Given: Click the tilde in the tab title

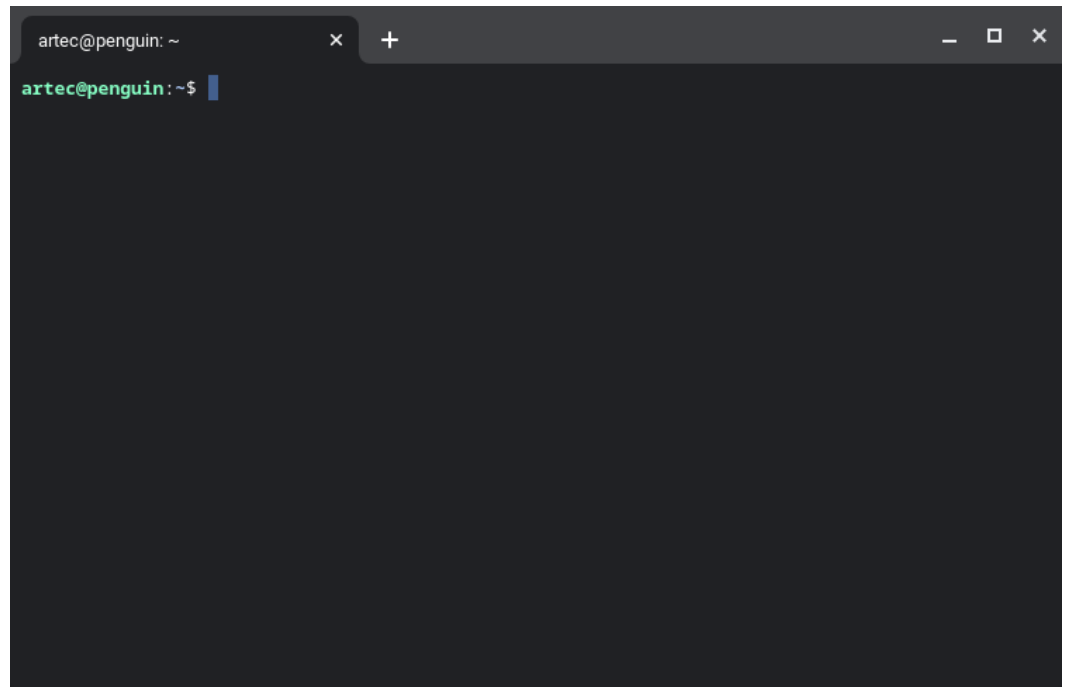Looking at the screenshot, I should 174,40.
